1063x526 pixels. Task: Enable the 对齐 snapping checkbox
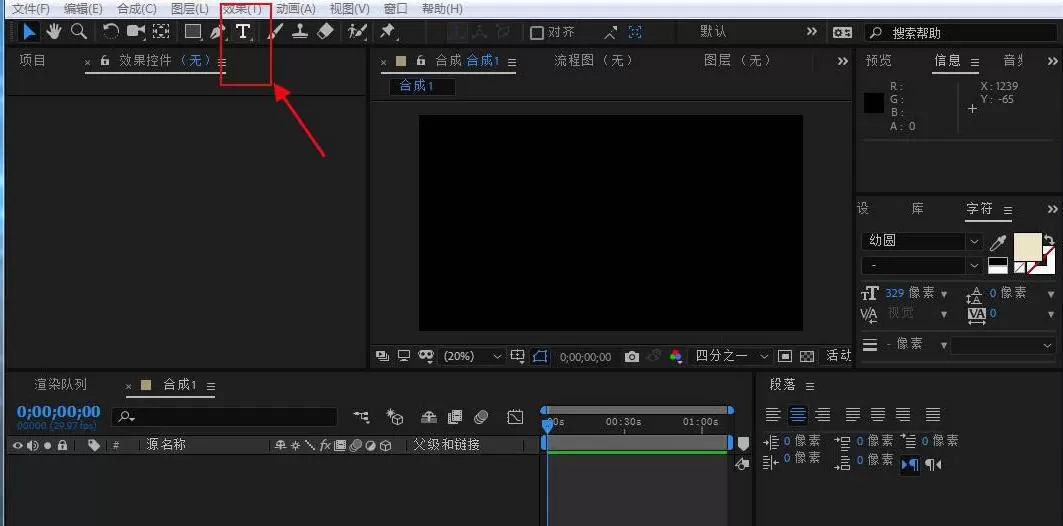click(537, 32)
